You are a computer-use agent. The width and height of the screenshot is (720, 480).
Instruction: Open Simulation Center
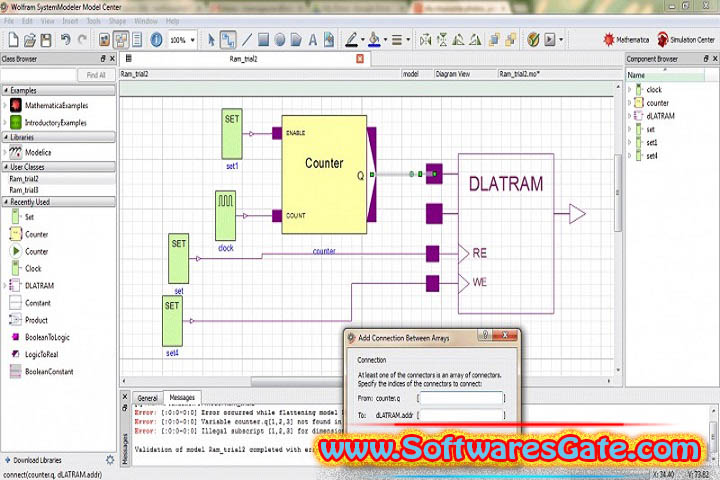pos(686,40)
